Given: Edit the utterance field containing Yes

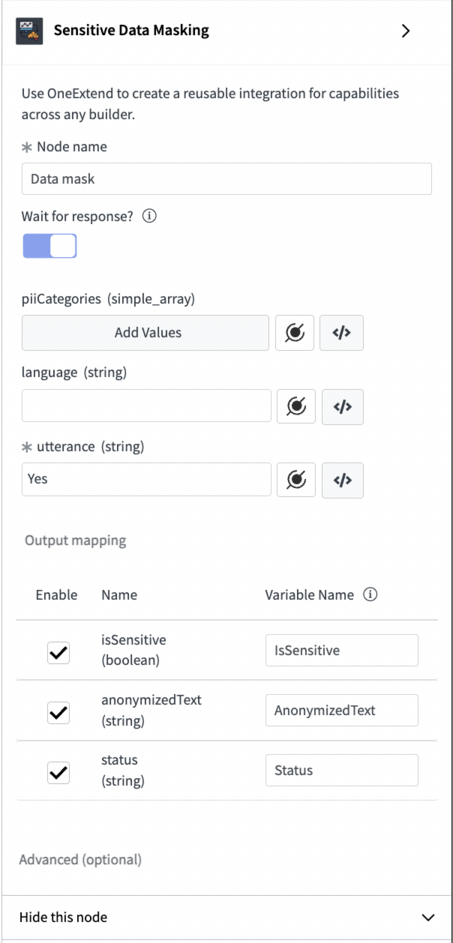Looking at the screenshot, I should (147, 479).
